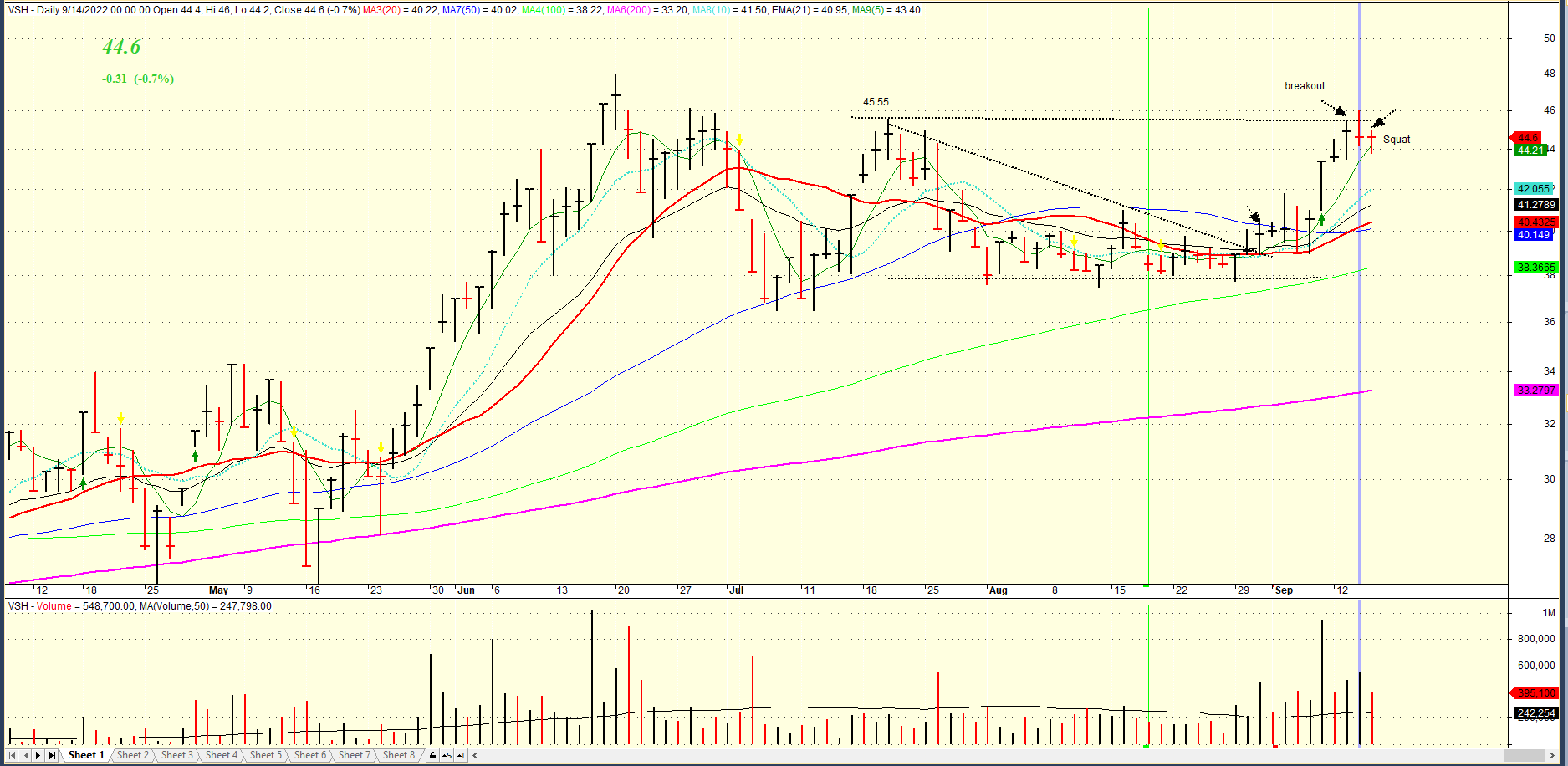Click the next sheet arrow
This screenshot has height=766, width=1568.
coord(38,755)
